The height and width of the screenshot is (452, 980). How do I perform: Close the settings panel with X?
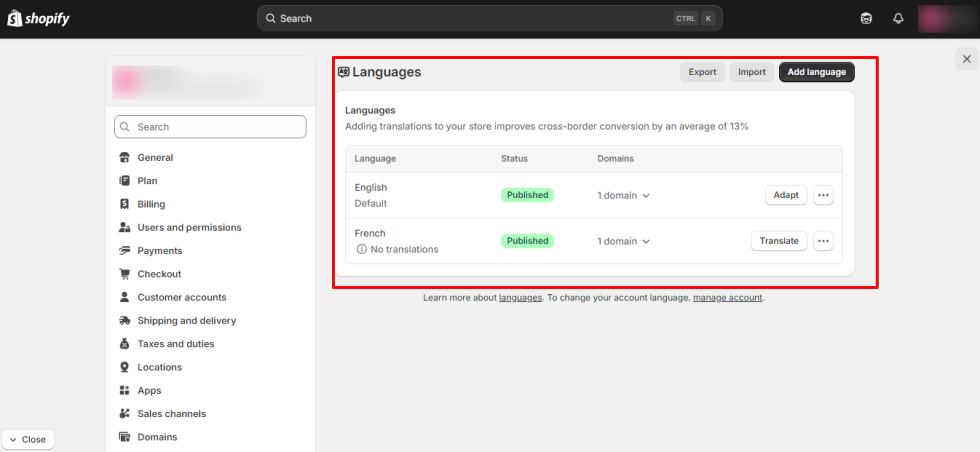click(x=966, y=59)
